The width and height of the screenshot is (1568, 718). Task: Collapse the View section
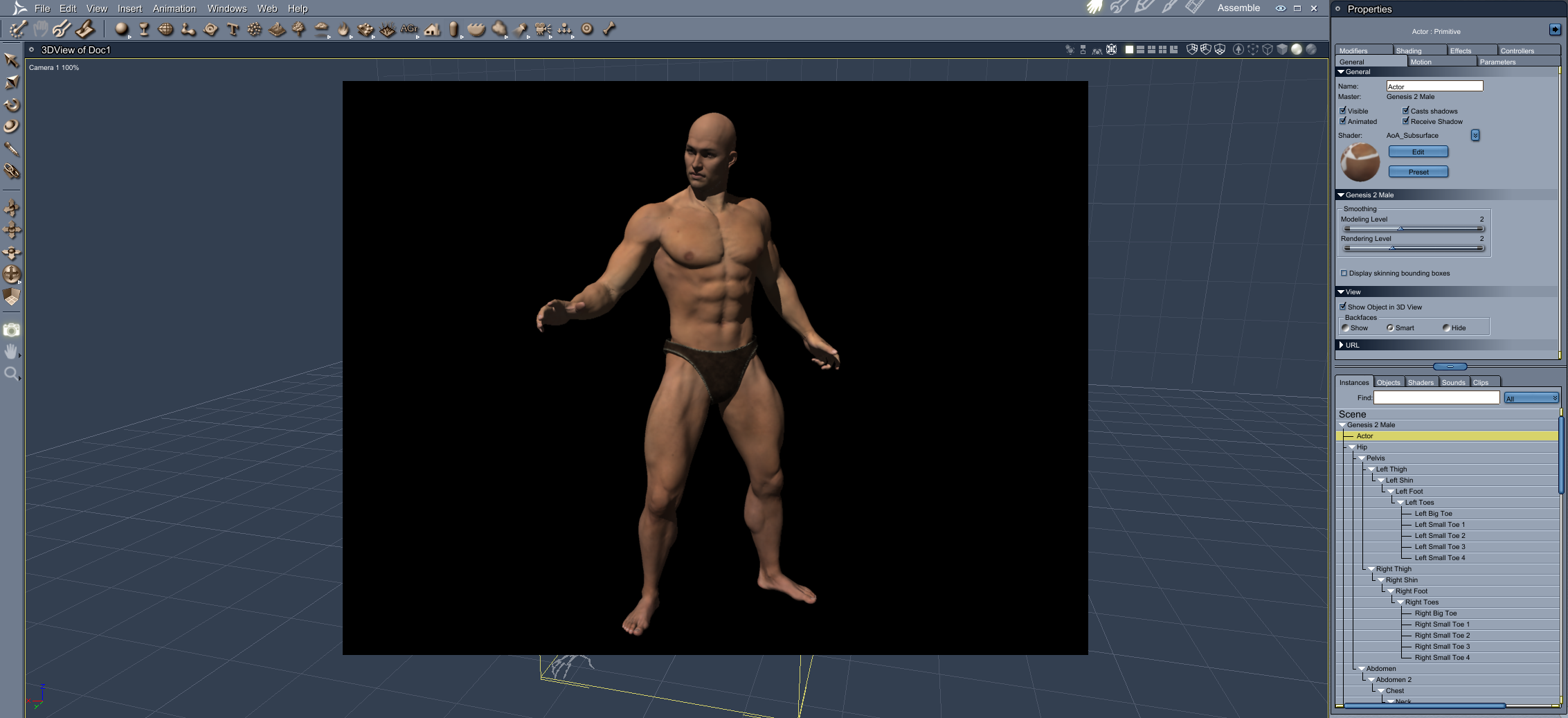[1341, 292]
